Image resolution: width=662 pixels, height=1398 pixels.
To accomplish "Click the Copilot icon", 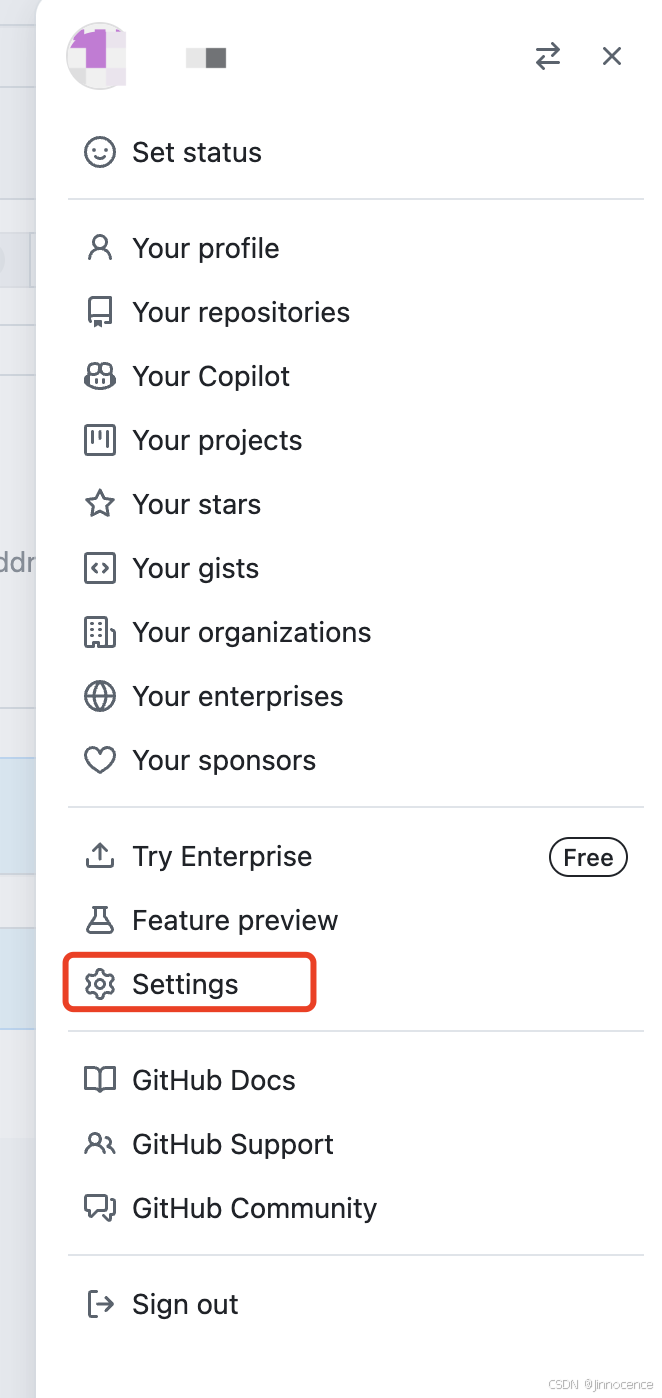I will [x=100, y=377].
